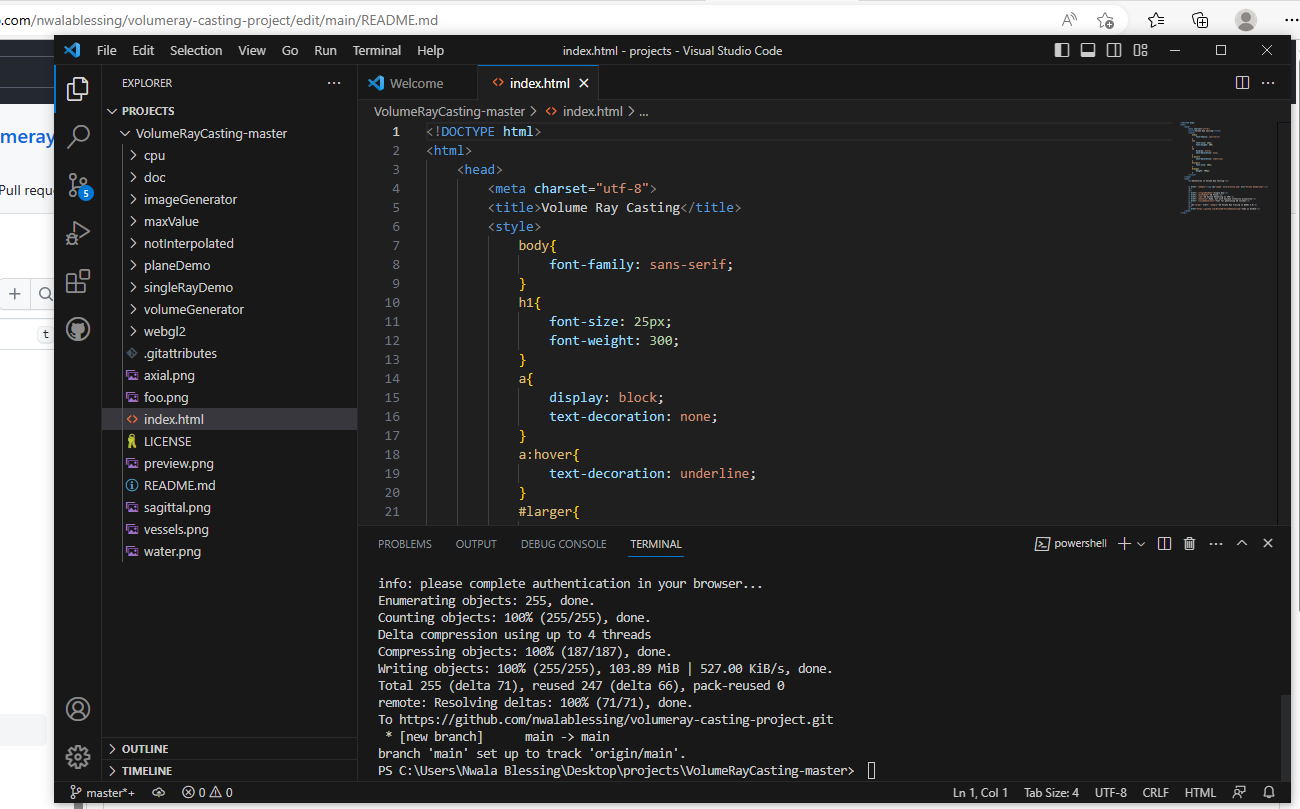Click the notifications bell in status bar
The height and width of the screenshot is (809, 1300).
1267,791
